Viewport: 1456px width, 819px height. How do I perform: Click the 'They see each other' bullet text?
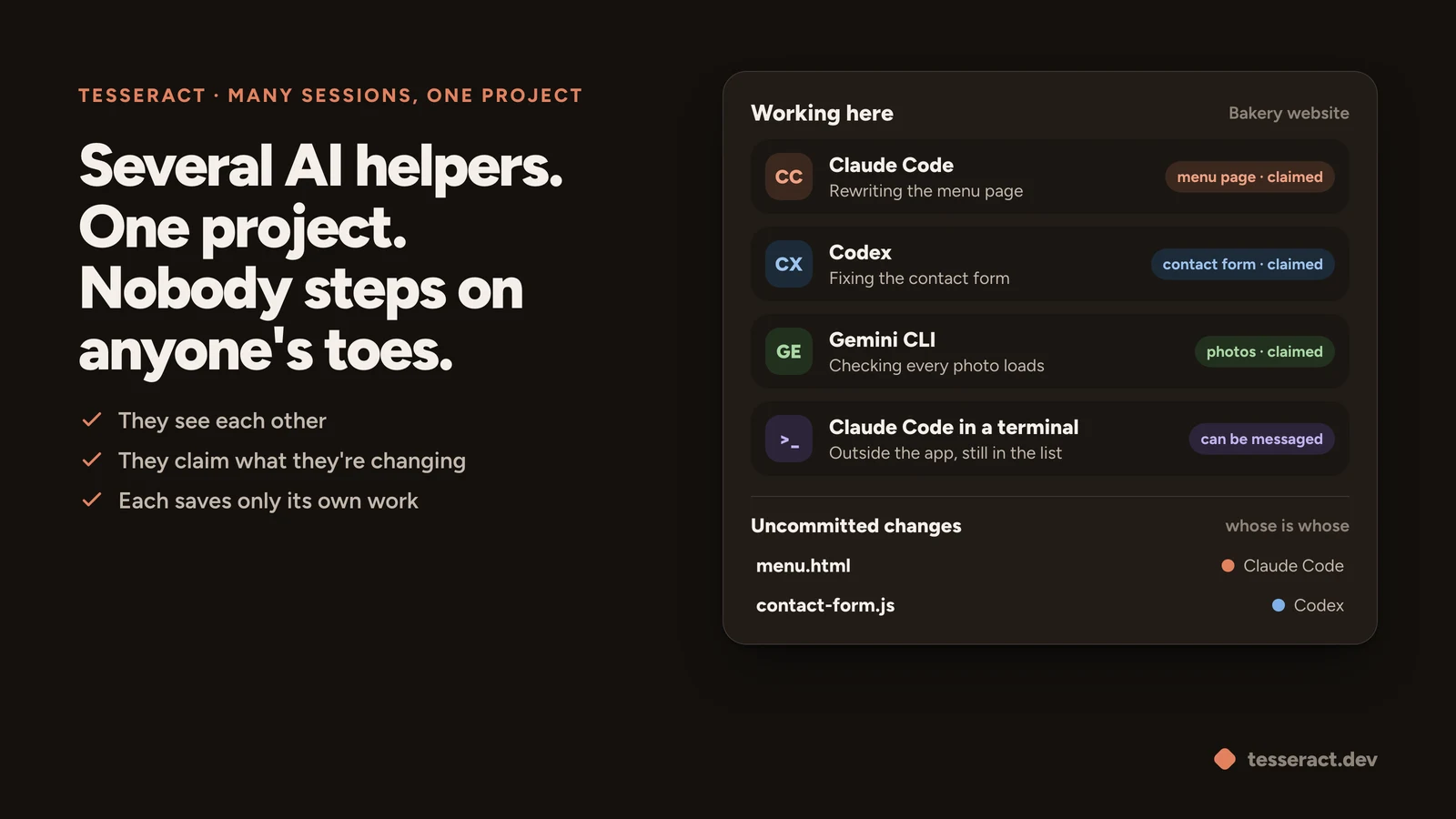pyautogui.click(x=222, y=420)
